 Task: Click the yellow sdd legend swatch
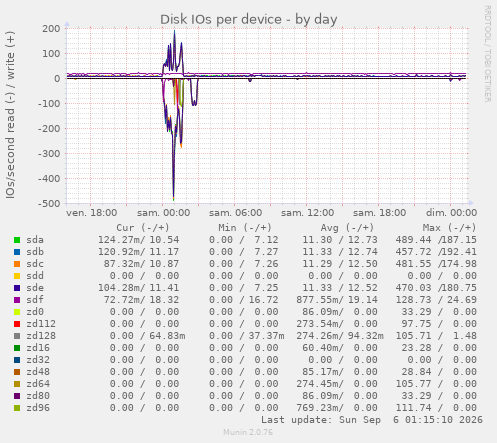pyautogui.click(x=17, y=276)
